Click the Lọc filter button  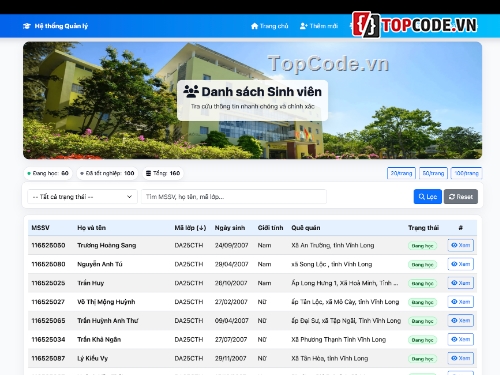tap(428, 197)
